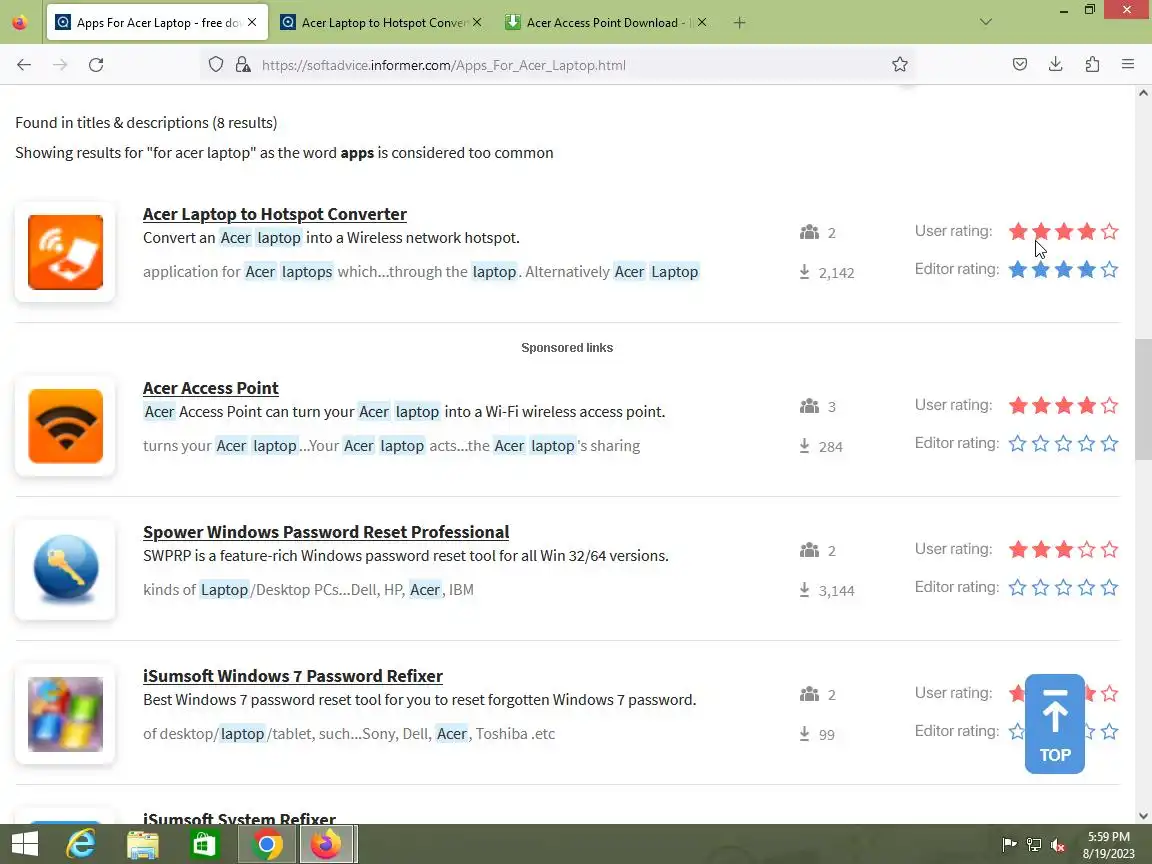This screenshot has height=864, width=1152.
Task: Rate Acer Hotspot Converter five stars (user rating)
Action: [x=1109, y=231]
